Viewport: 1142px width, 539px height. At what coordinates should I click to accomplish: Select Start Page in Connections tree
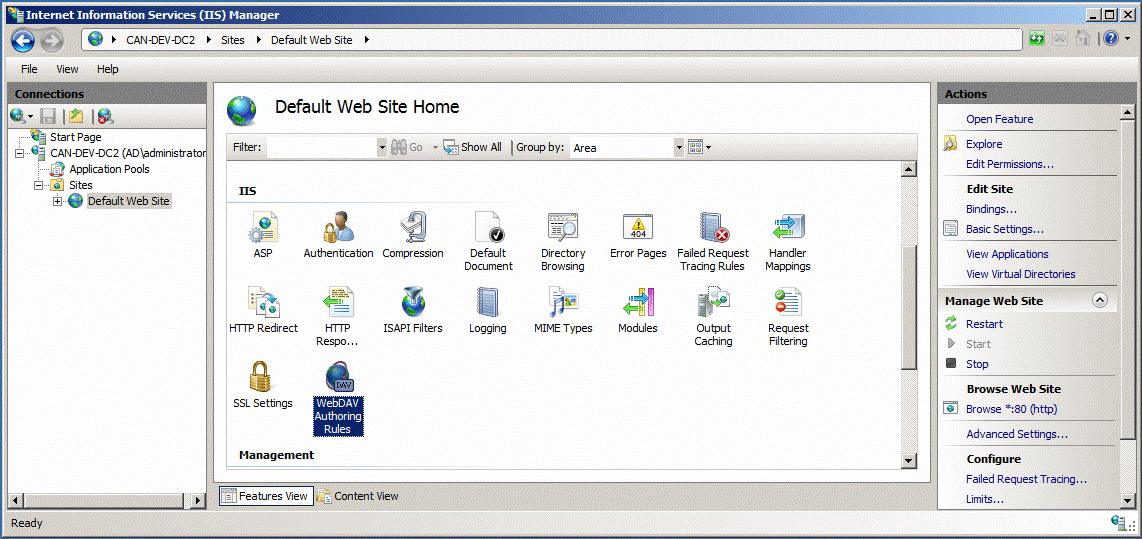point(76,137)
